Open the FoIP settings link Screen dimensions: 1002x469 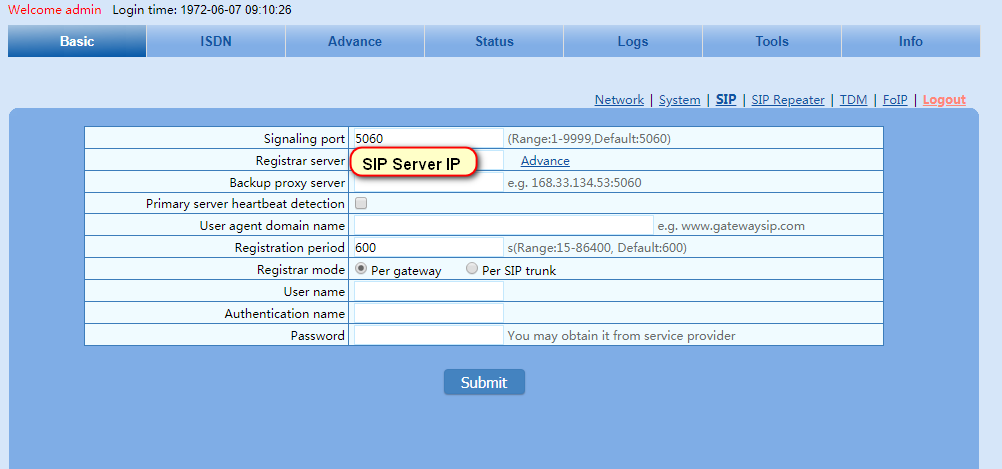coord(895,100)
